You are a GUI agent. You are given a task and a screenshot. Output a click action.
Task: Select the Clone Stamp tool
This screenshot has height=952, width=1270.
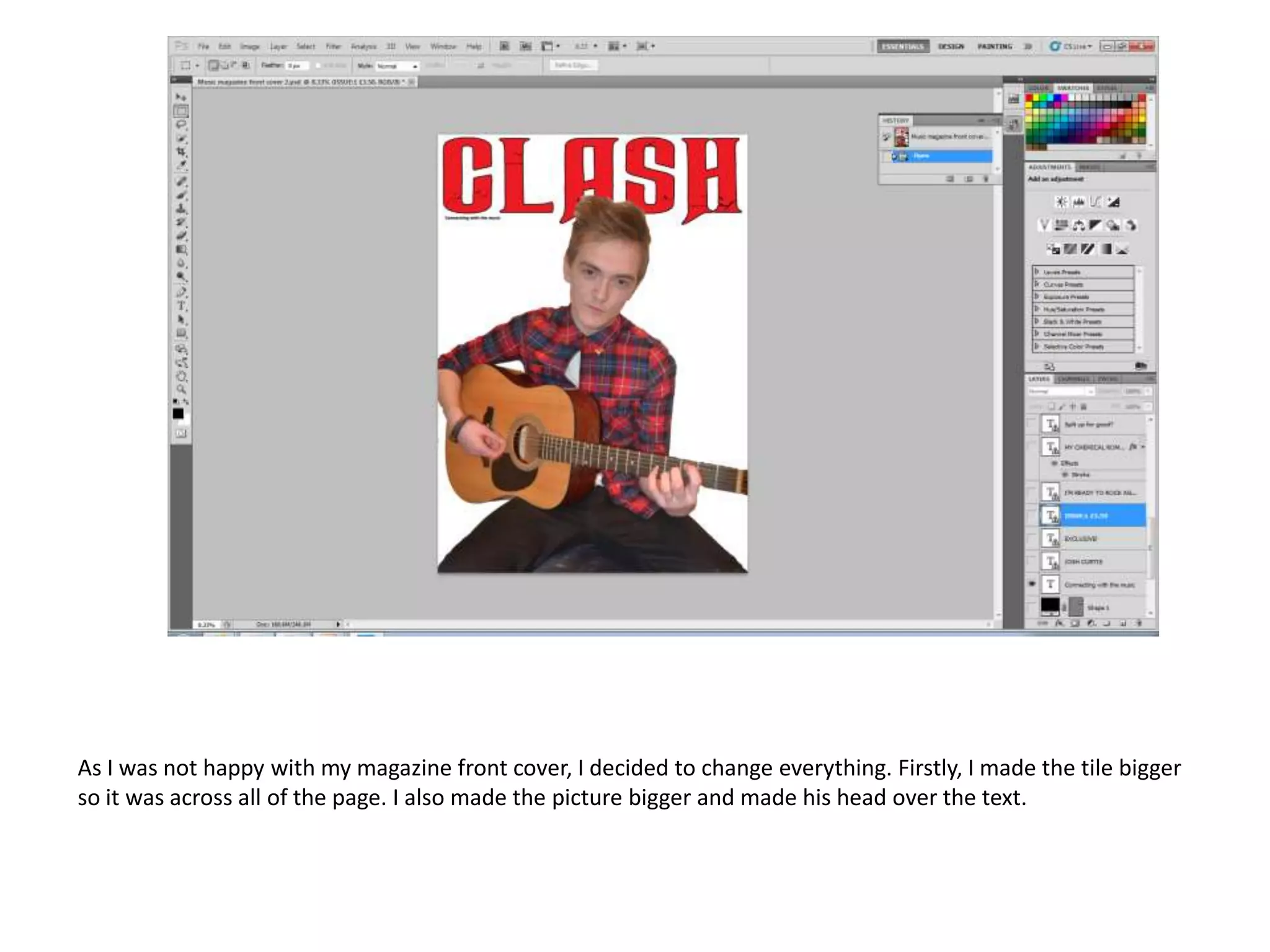(181, 209)
